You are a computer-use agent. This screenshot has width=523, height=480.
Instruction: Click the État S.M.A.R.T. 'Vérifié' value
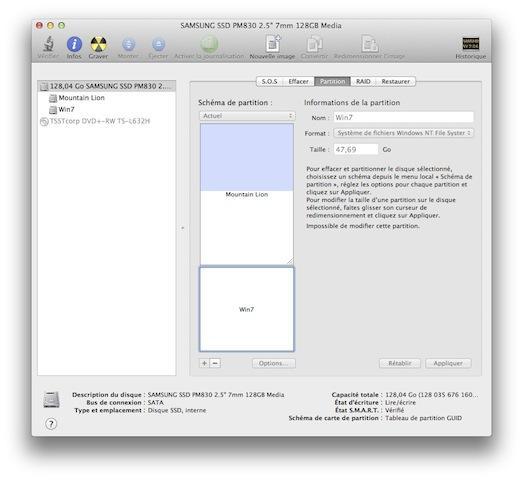[394, 410]
